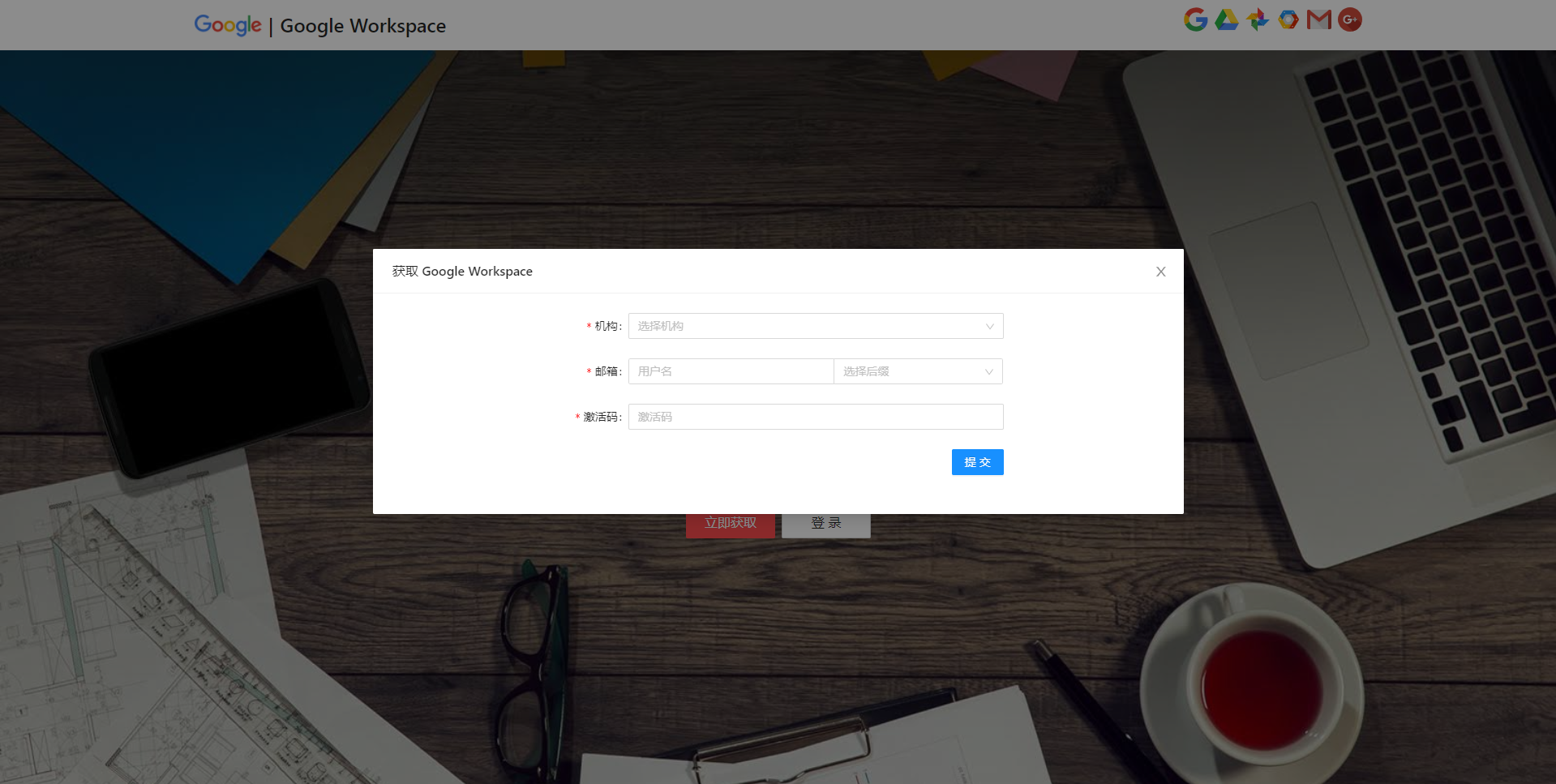Screen dimensions: 1556x784
Task: Click the Google+ icon
Action: pos(1350,19)
